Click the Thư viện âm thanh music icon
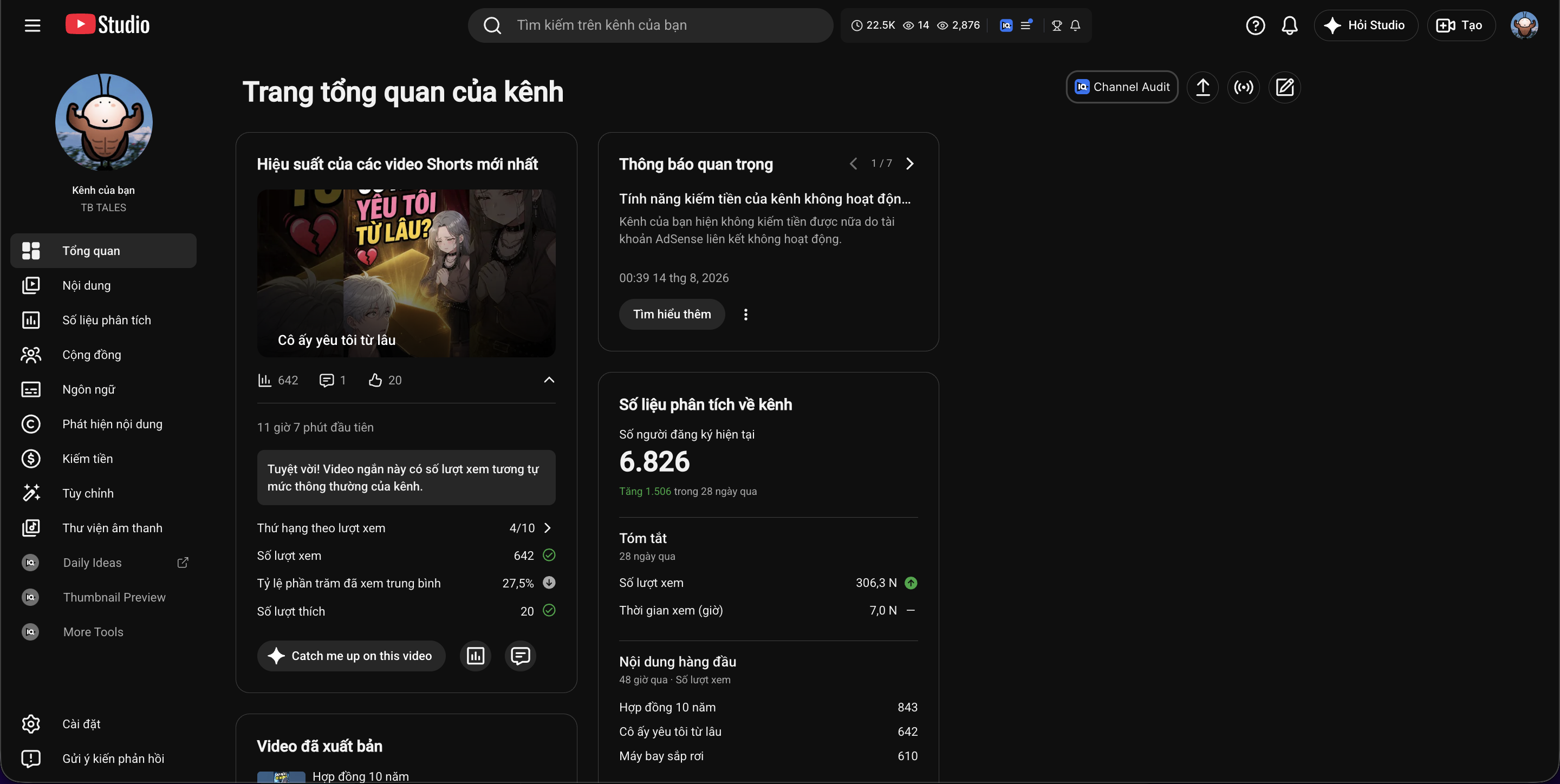 coord(31,528)
